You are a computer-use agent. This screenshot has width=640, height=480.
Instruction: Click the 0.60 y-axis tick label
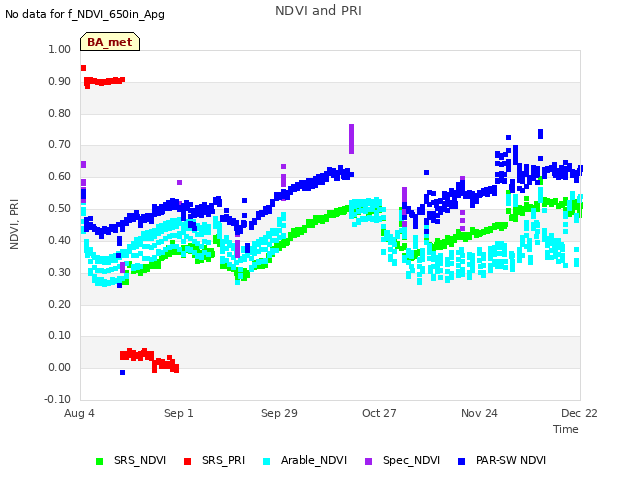60,176
